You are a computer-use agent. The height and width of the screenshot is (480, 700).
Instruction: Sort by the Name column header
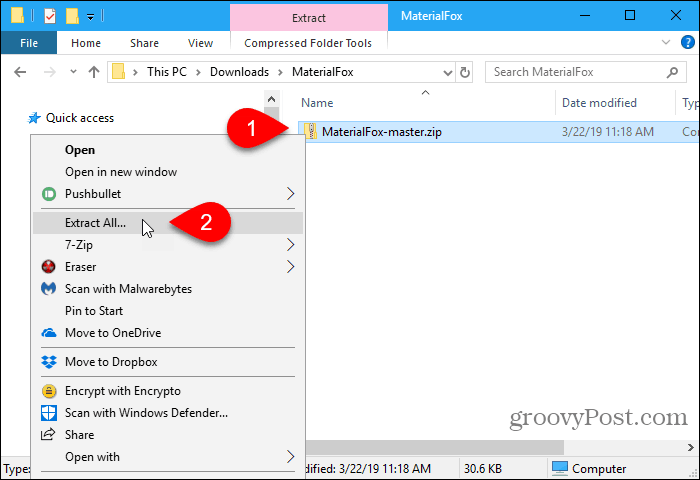click(x=317, y=103)
